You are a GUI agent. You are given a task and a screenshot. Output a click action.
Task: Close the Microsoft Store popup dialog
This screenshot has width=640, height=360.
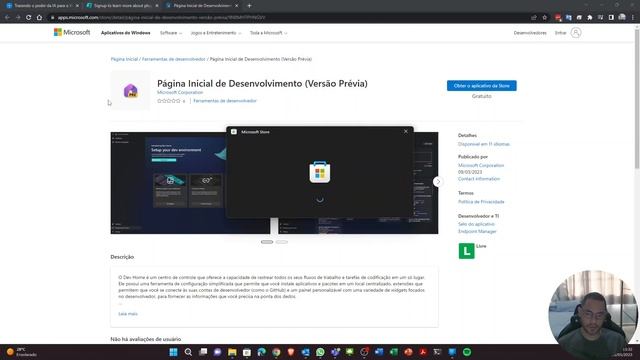[405, 131]
